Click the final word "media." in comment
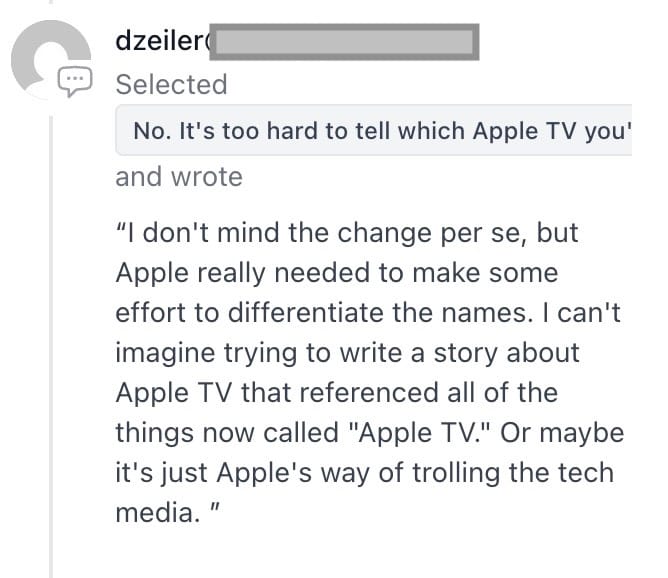This screenshot has height=578, width=668. 148,513
